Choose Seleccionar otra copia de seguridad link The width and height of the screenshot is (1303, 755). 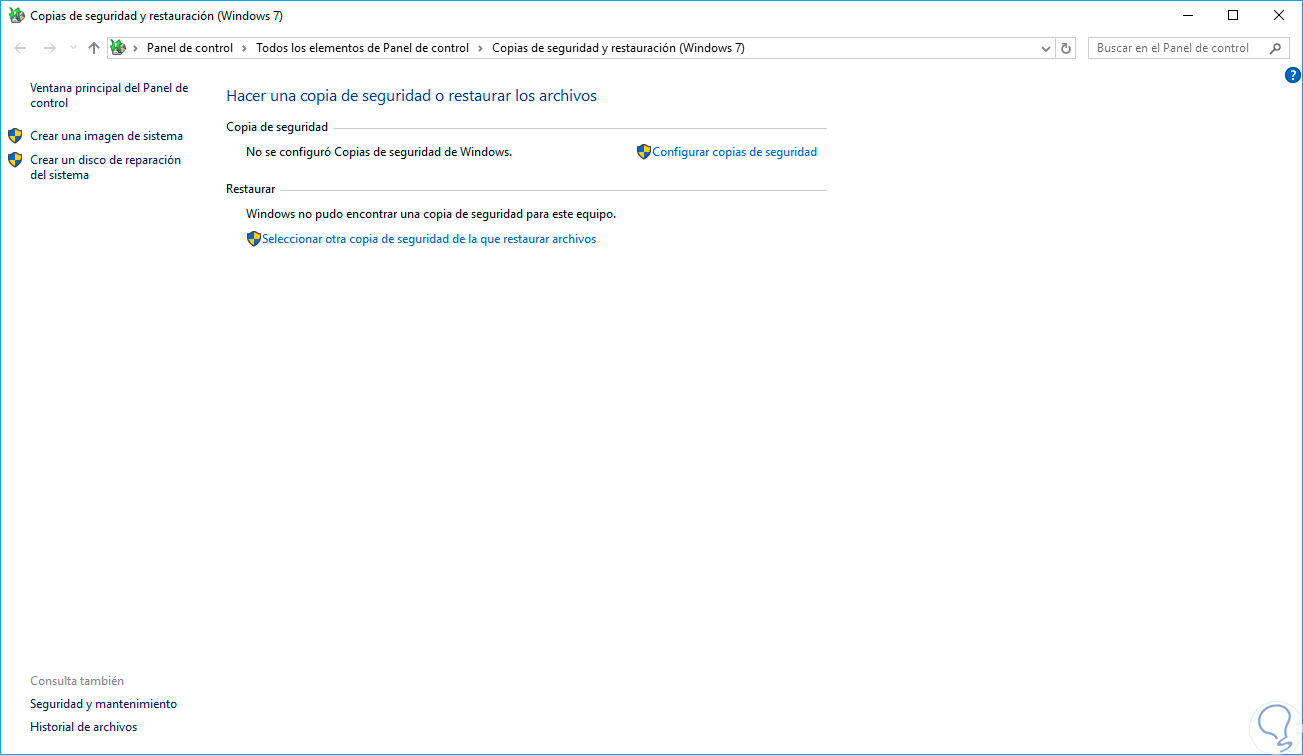[429, 239]
